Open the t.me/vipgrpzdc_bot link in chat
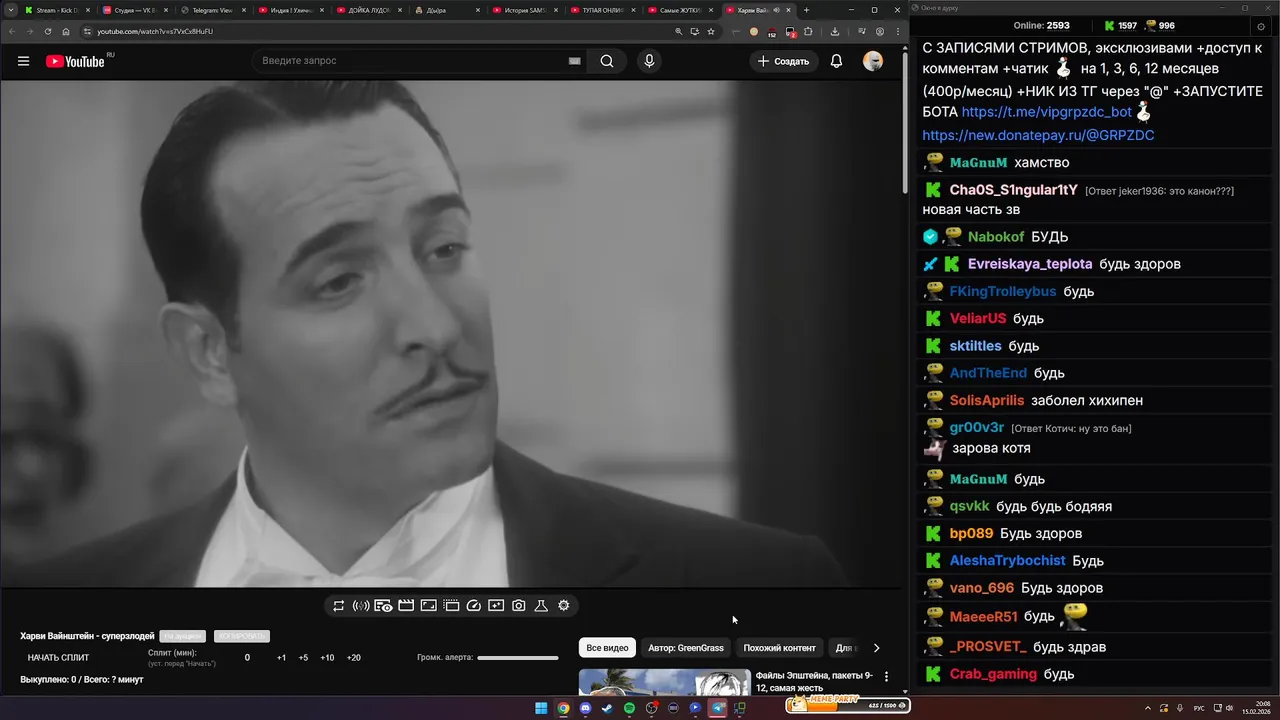The height and width of the screenshot is (720, 1280). (1047, 112)
